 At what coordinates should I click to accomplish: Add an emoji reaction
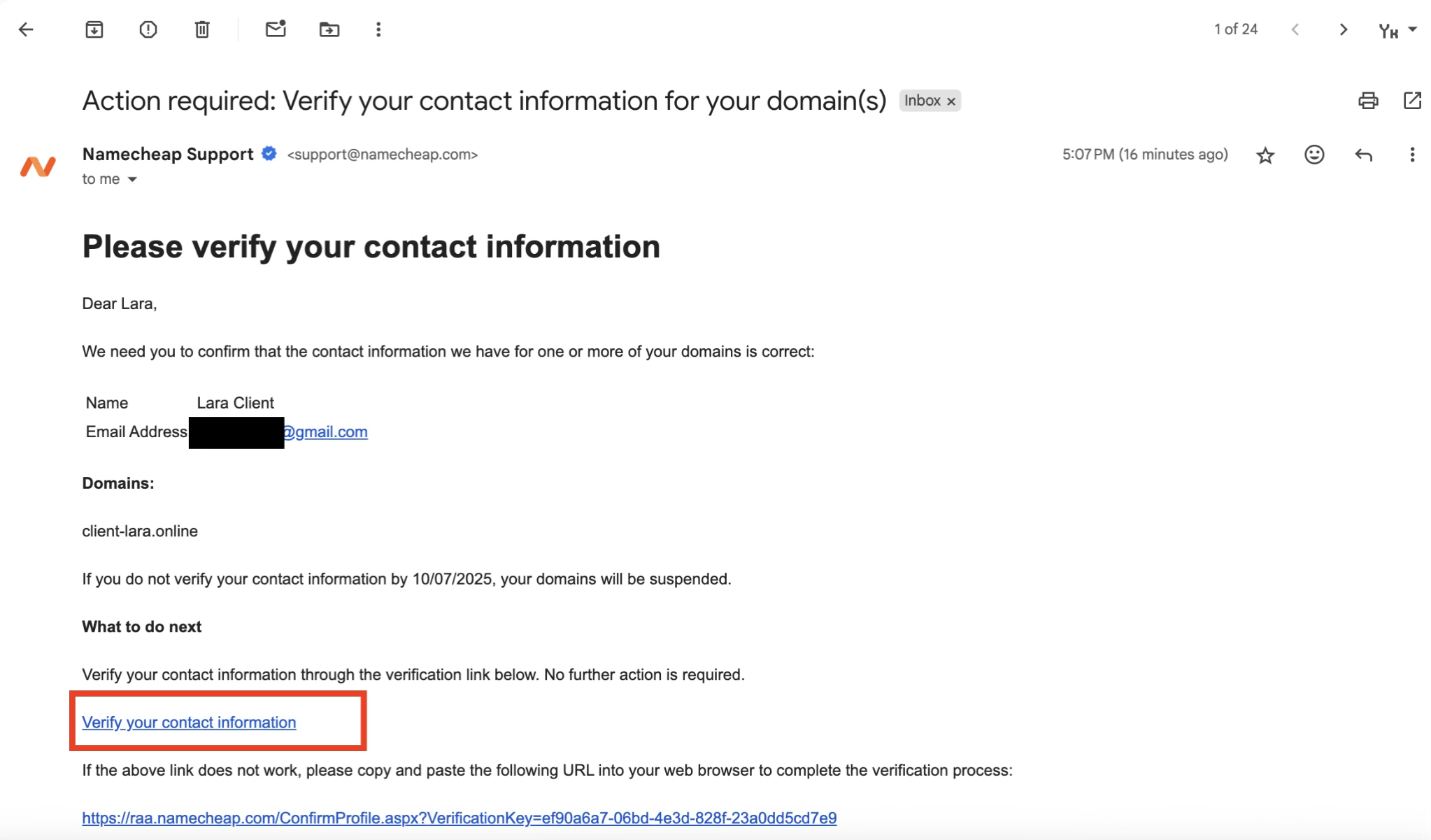pyautogui.click(x=1314, y=155)
